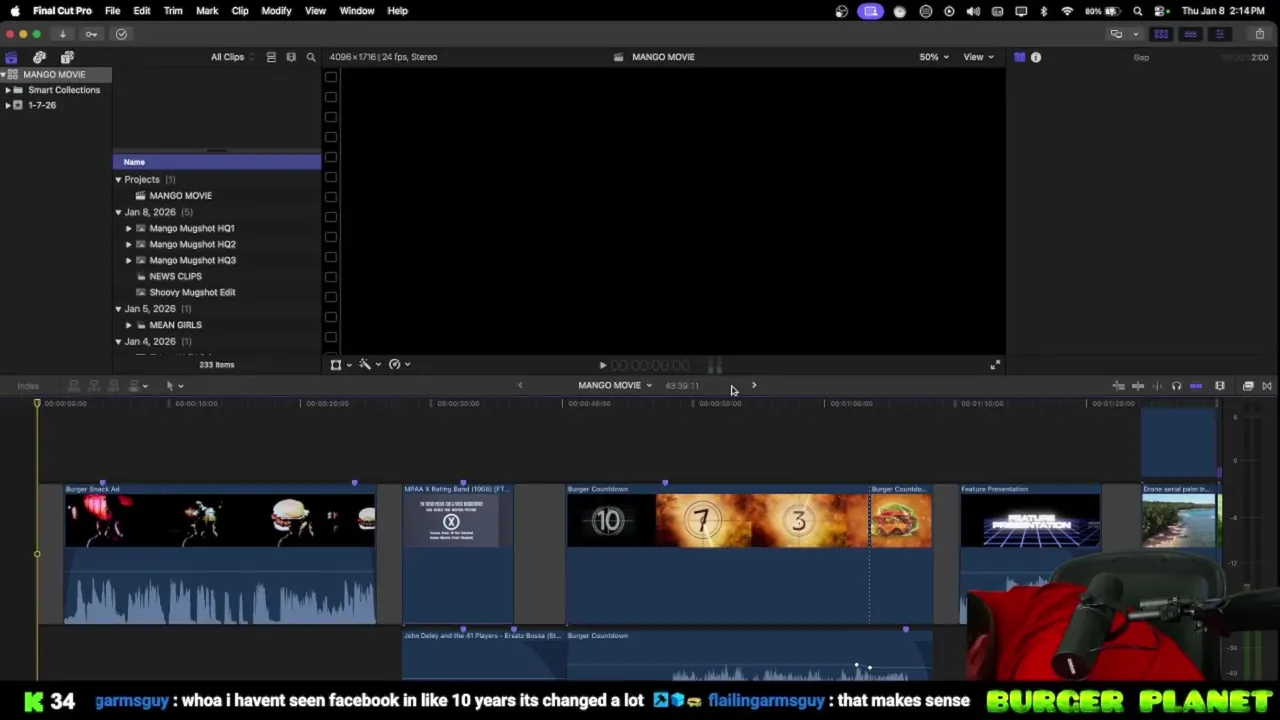Viewport: 1280px width, 720px height.
Task: Show the Titles and Generators sidebar
Action: point(67,57)
